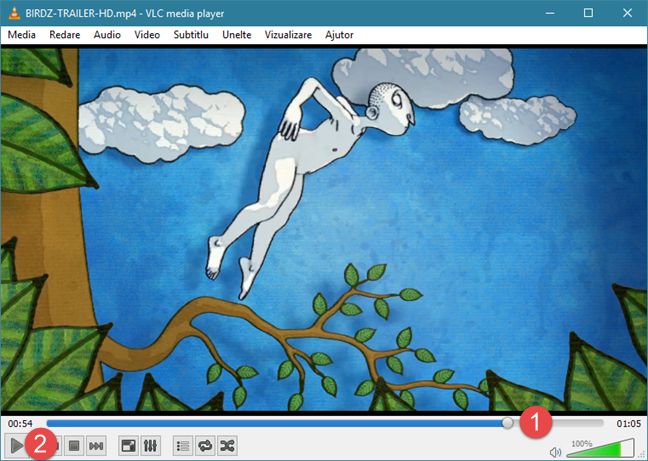This screenshot has height=461, width=648.
Task: Open the Video menu
Action: click(x=147, y=35)
